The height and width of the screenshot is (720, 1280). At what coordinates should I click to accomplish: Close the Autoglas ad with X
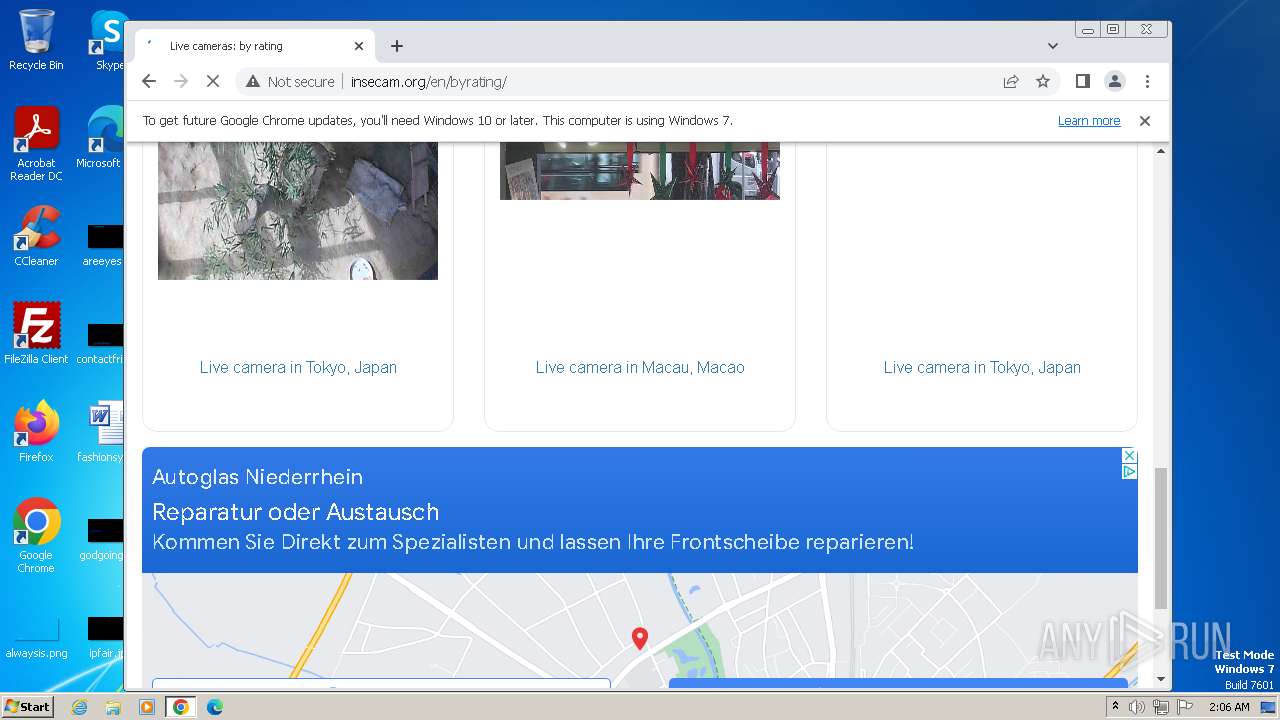coord(1129,456)
